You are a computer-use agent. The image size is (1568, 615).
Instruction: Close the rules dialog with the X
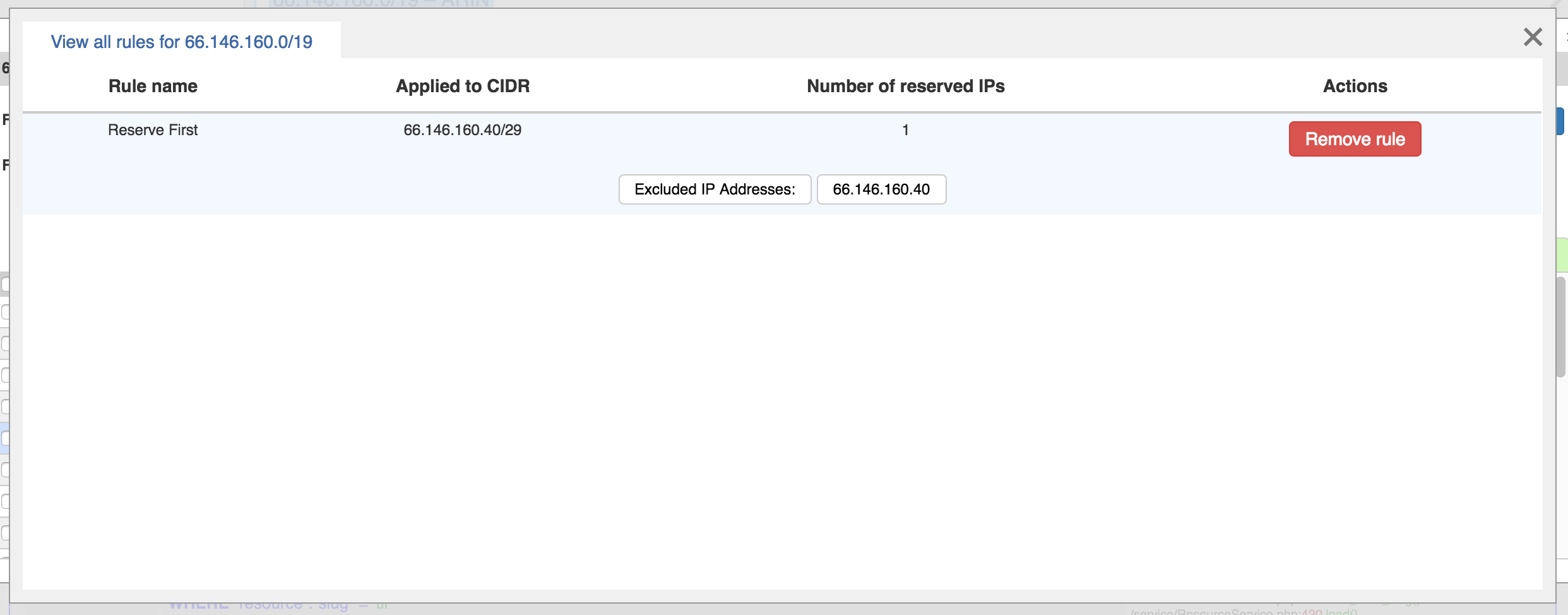pos(1532,37)
